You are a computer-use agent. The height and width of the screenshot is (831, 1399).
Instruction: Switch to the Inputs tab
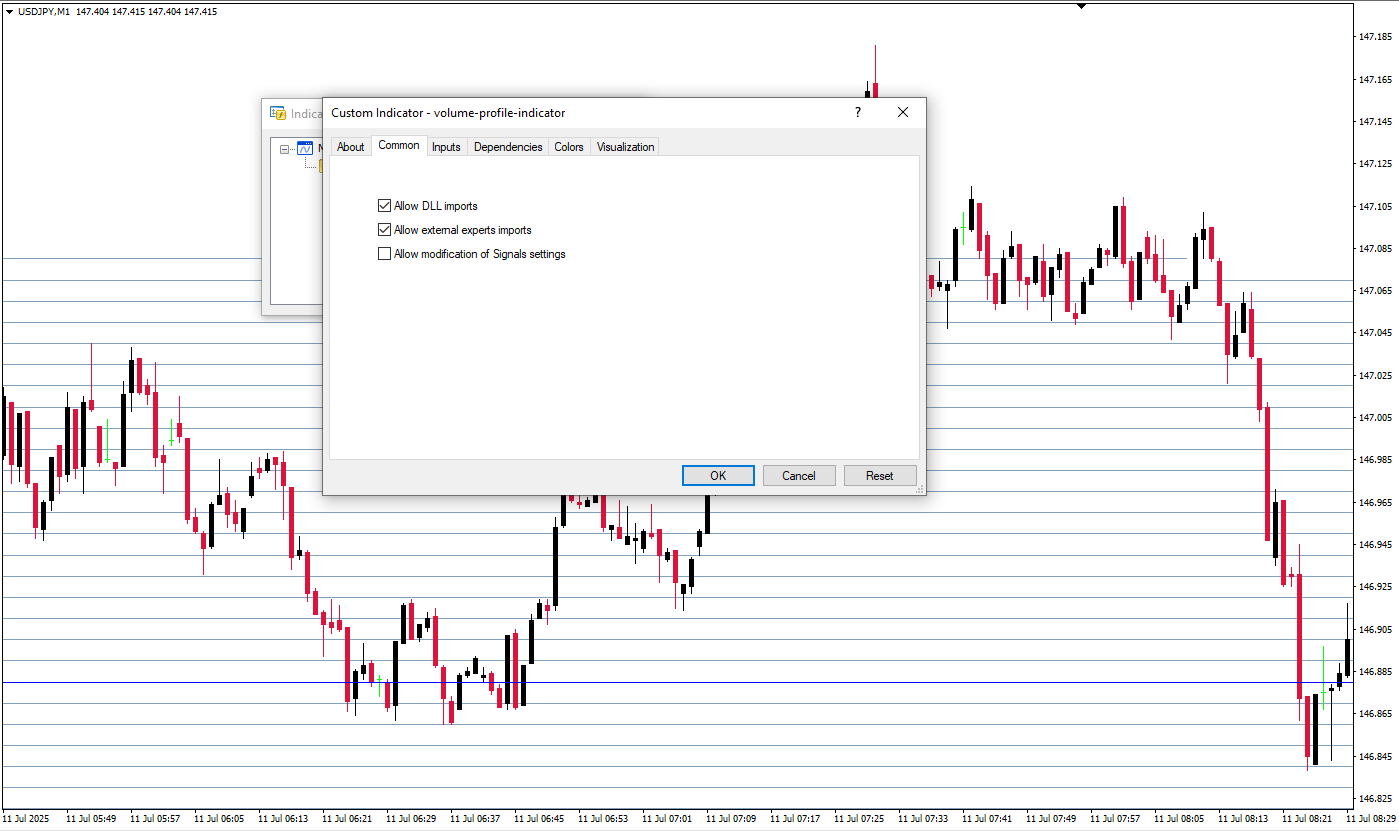[x=446, y=147]
